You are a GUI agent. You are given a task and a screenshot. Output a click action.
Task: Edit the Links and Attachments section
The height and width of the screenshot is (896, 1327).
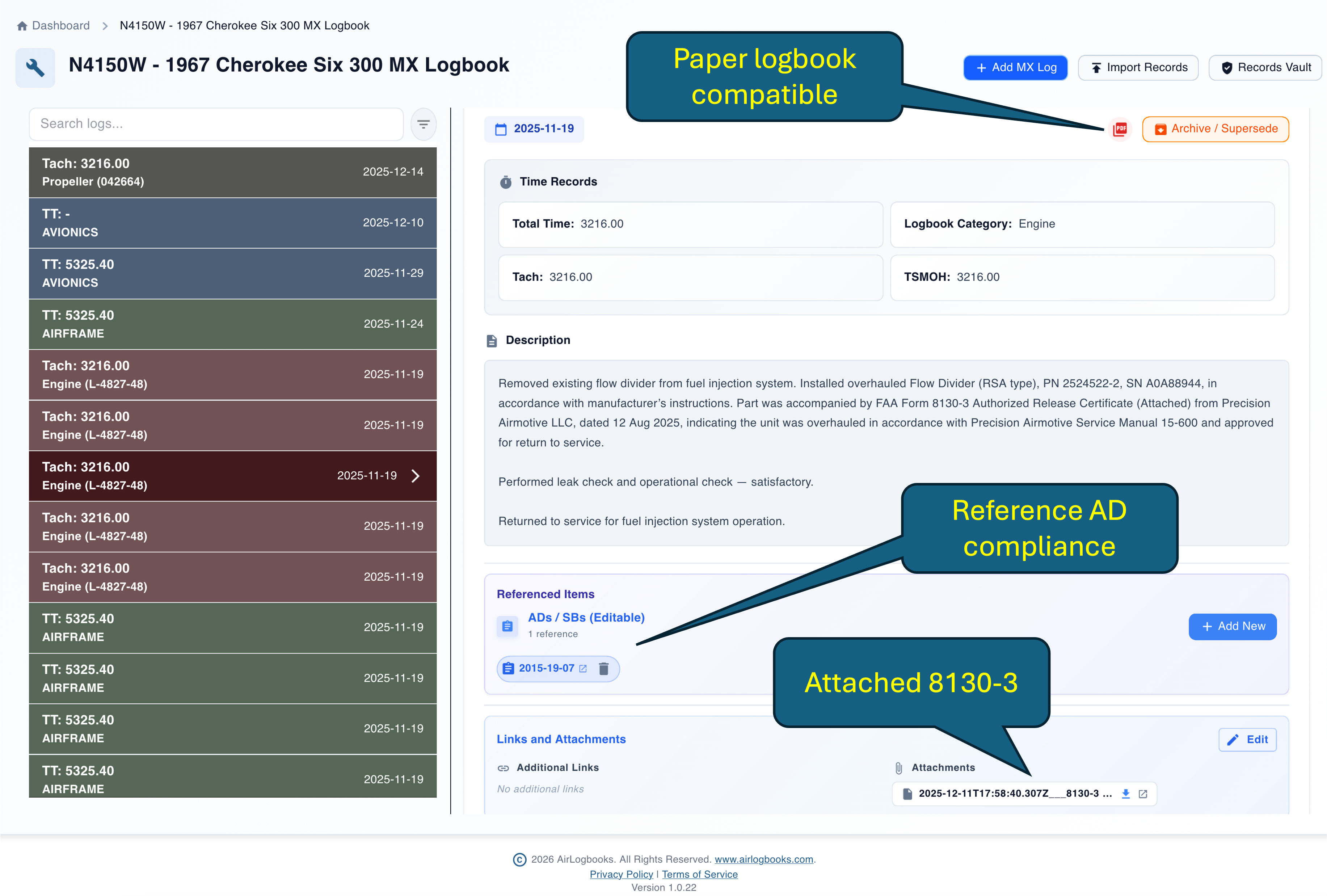(x=1248, y=739)
